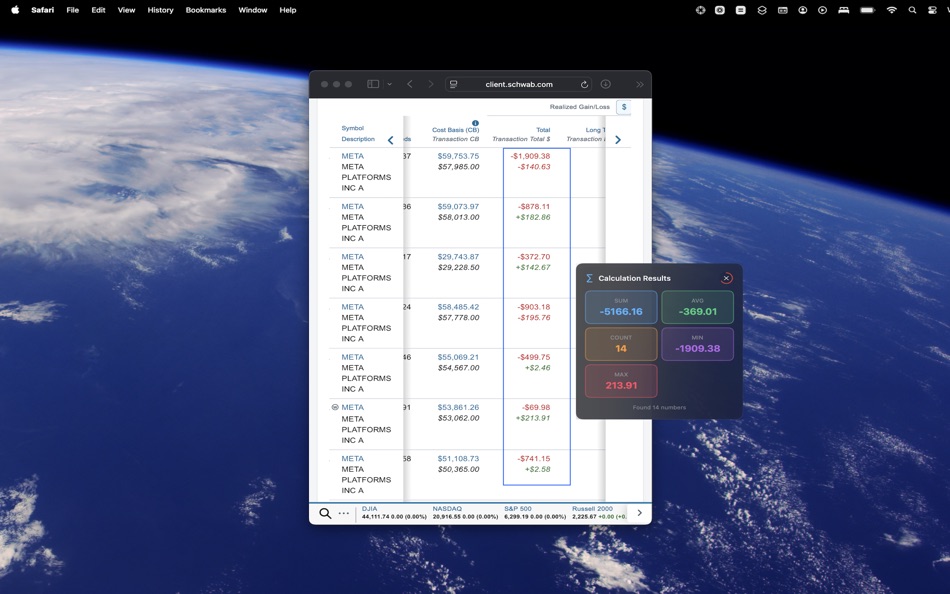Select the +$213.91 transaction total
Screen dimensions: 950x594
(533, 418)
